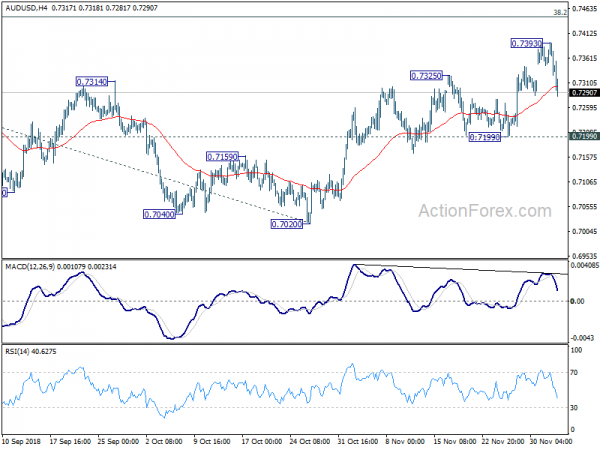Click the 38.2 Fibonacci level label

pyautogui.click(x=560, y=12)
